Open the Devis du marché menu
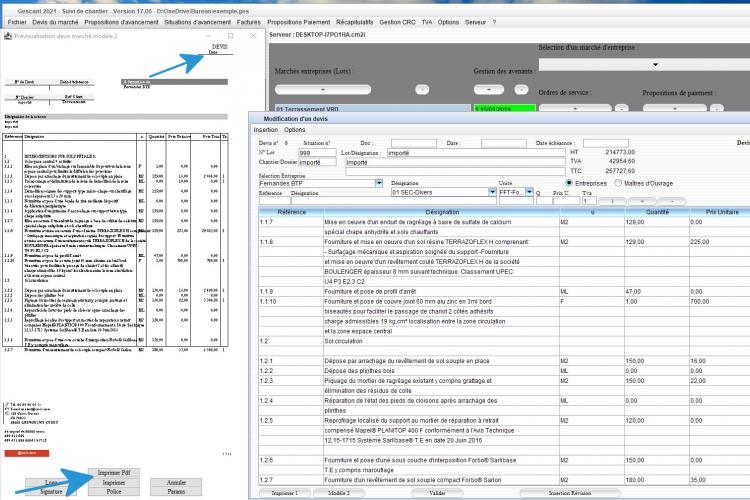Image resolution: width=750 pixels, height=500 pixels. pos(55,22)
